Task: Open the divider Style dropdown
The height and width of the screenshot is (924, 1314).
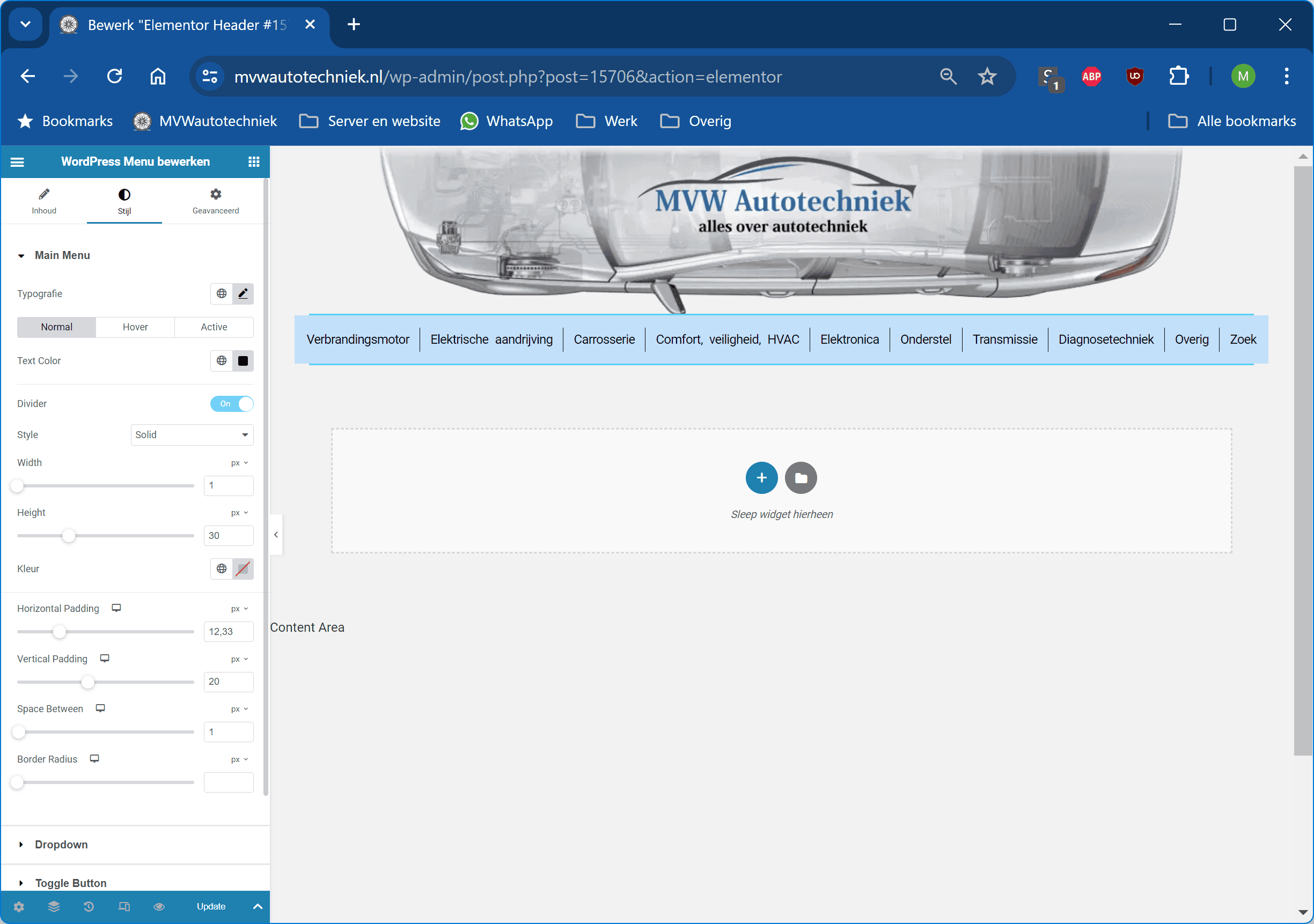Action: [x=192, y=435]
